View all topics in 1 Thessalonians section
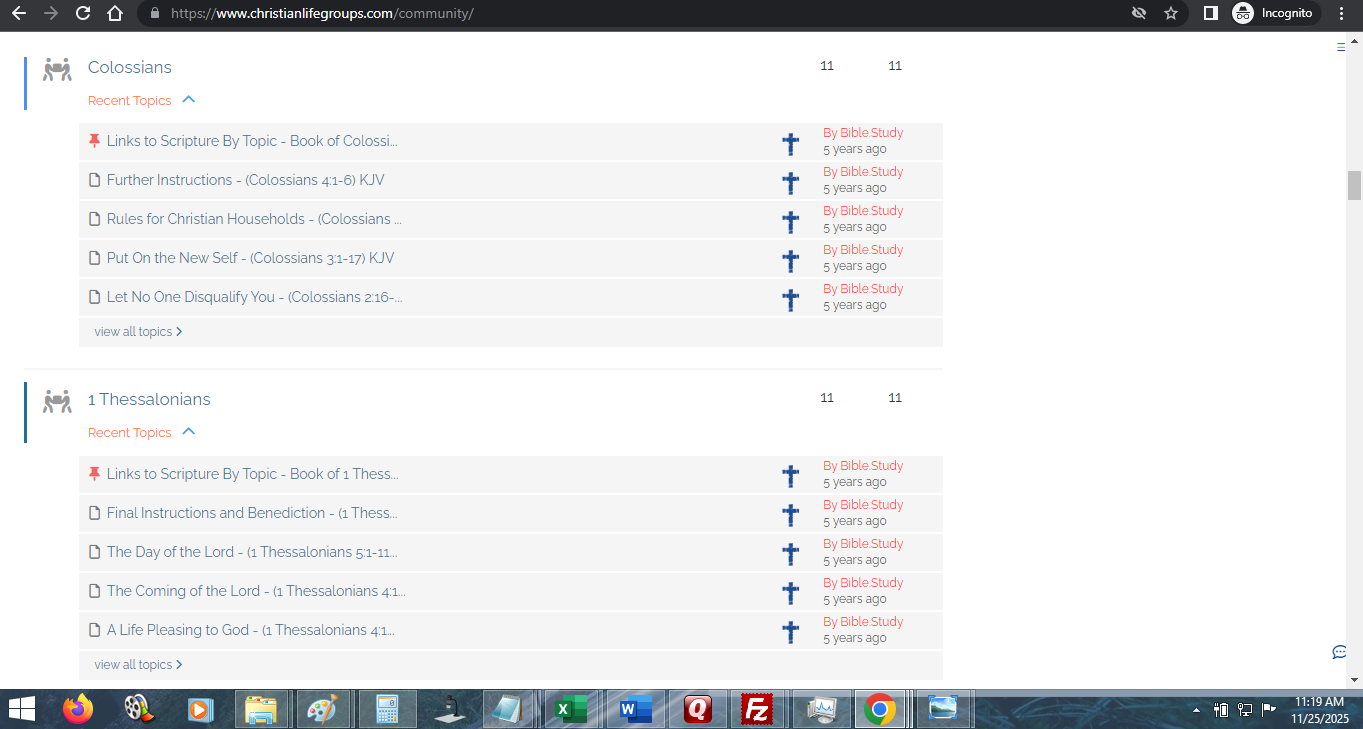 click(x=138, y=665)
